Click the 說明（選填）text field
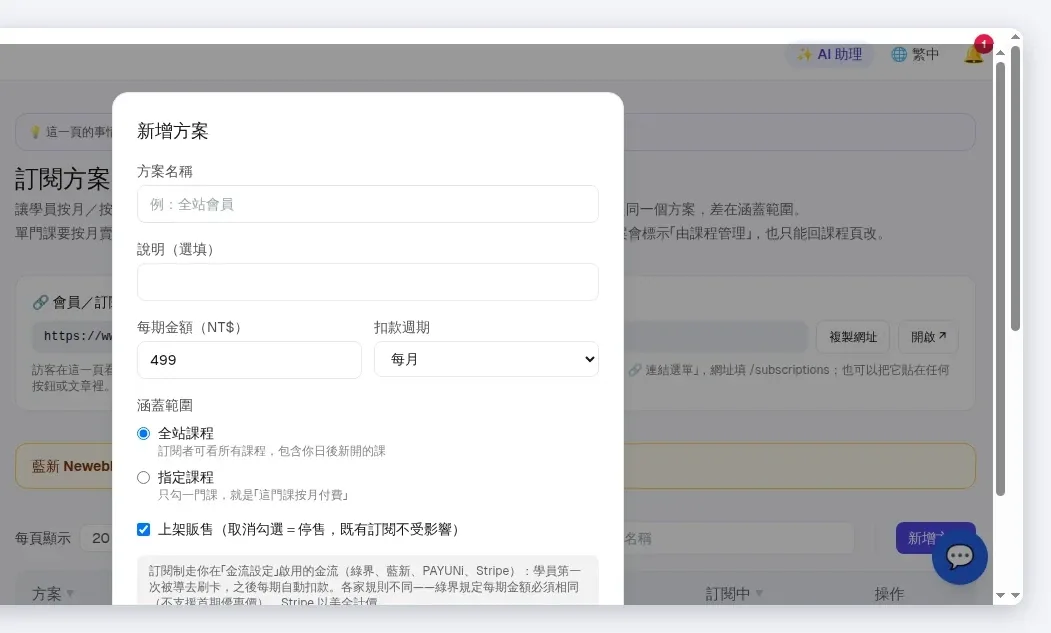Image resolution: width=1051 pixels, height=633 pixels. point(367,282)
